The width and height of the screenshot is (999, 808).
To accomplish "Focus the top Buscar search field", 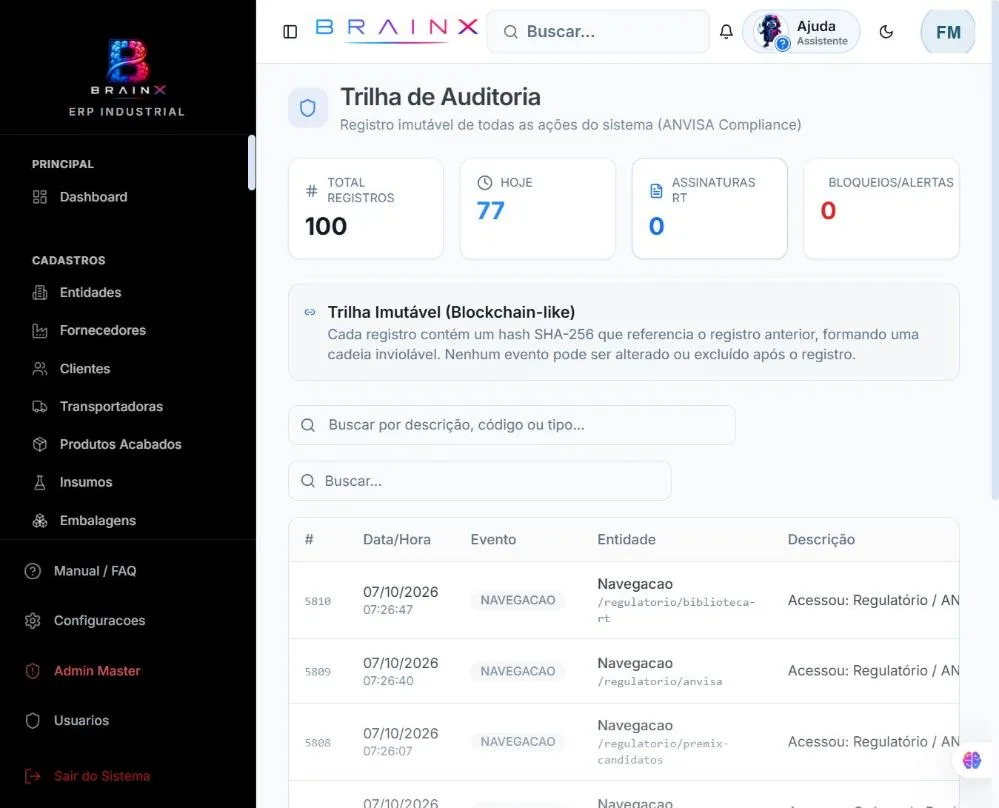I will (598, 32).
